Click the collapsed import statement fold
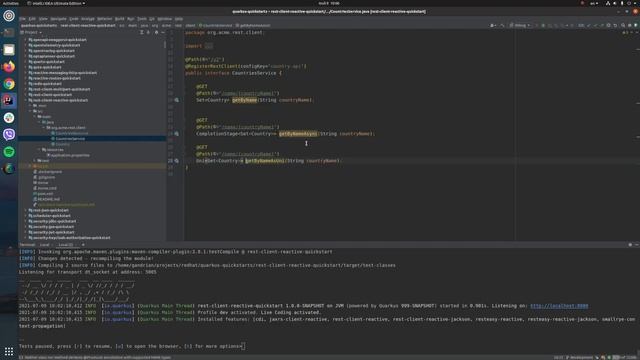Screen dimensions: 640x360 point(209,46)
